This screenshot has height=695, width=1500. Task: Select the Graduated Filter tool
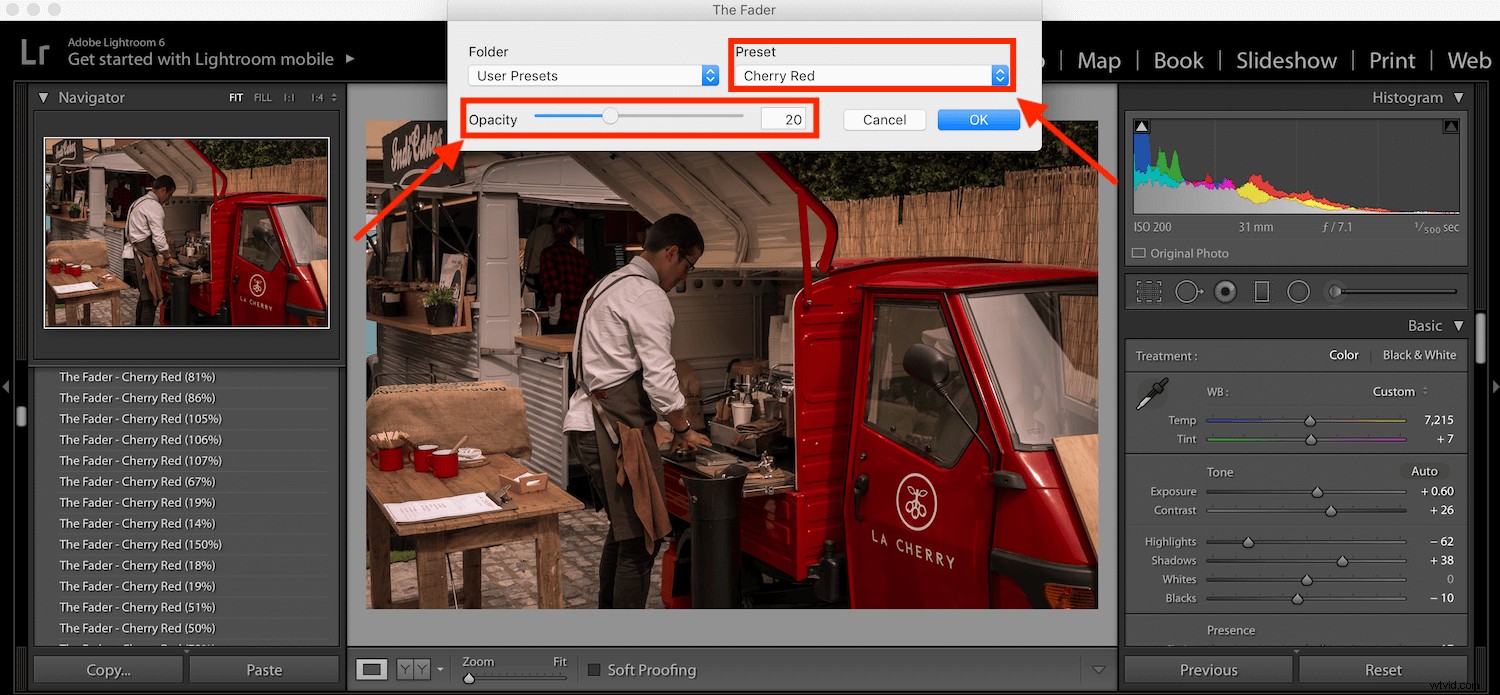(x=1260, y=291)
